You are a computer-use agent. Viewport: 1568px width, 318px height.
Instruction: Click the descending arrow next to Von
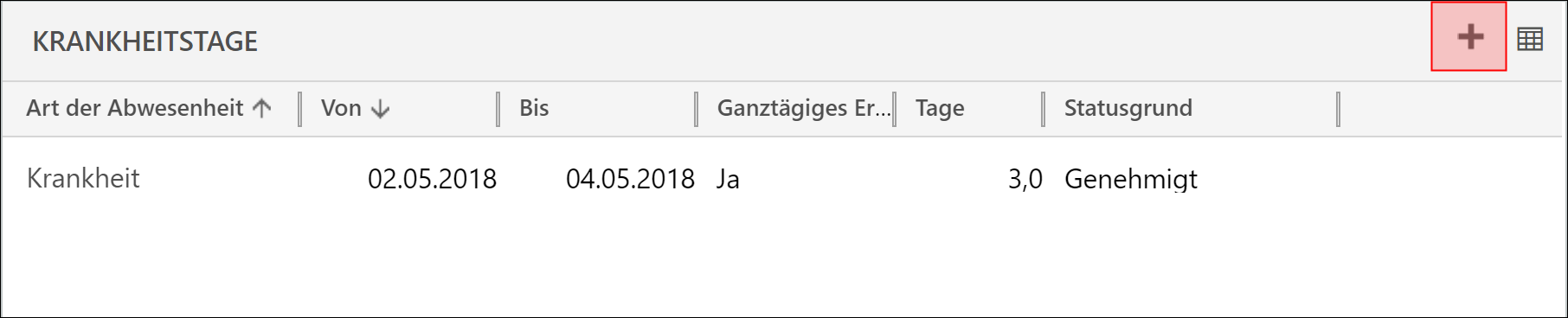(381, 109)
